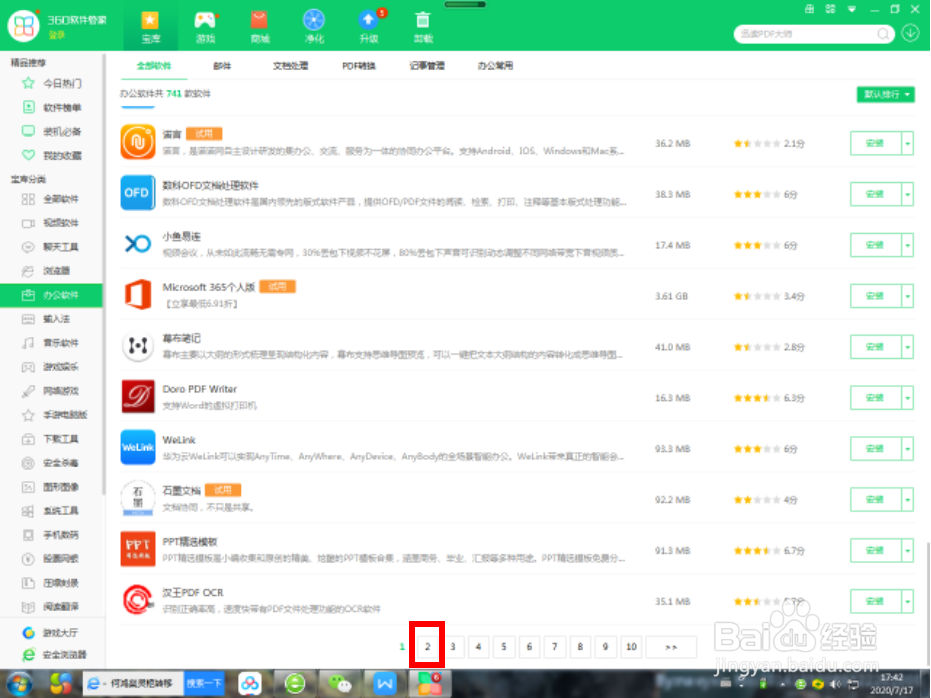Go to page 2 of results

pos(427,647)
